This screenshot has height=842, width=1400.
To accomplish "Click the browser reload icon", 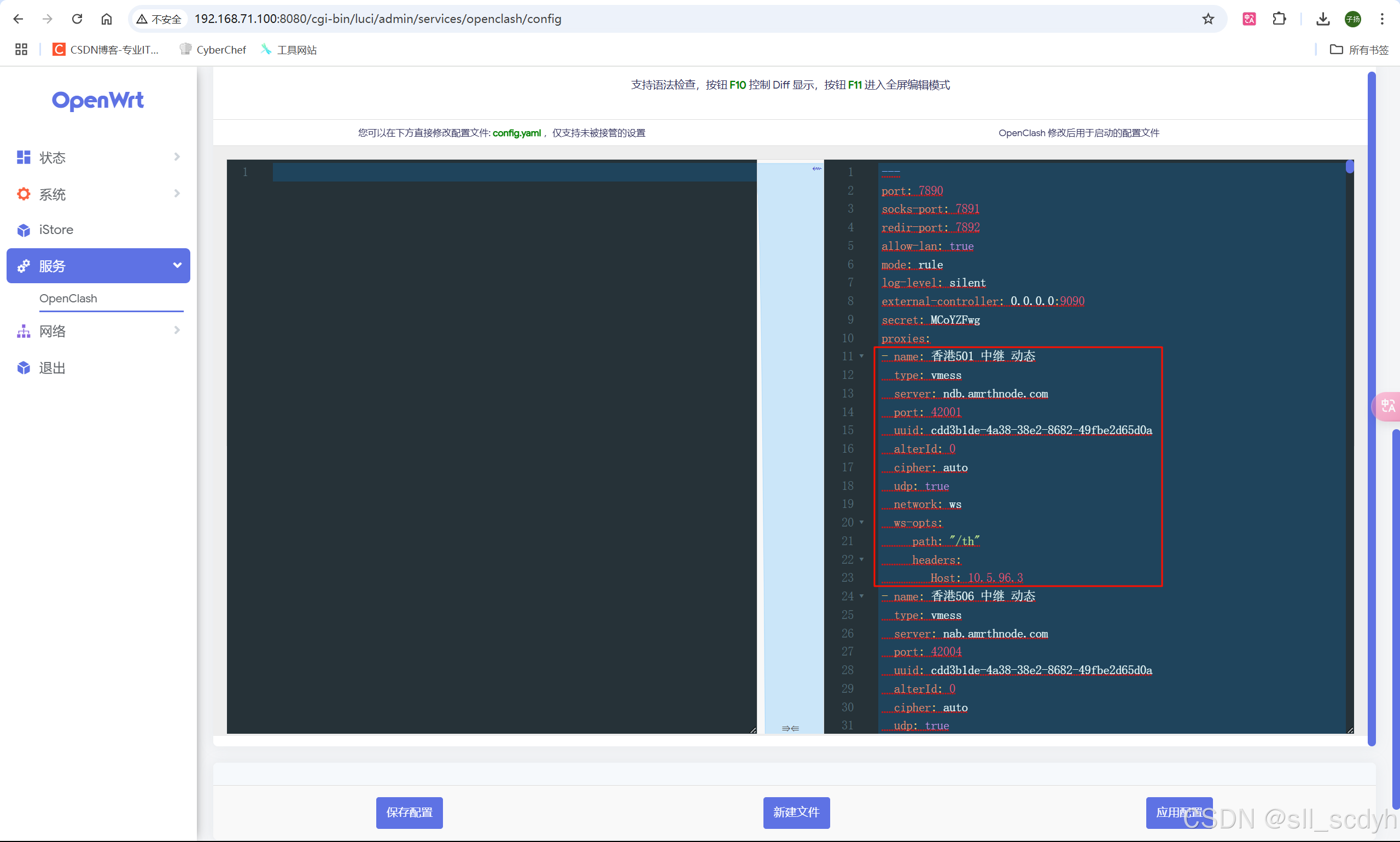I will [77, 19].
